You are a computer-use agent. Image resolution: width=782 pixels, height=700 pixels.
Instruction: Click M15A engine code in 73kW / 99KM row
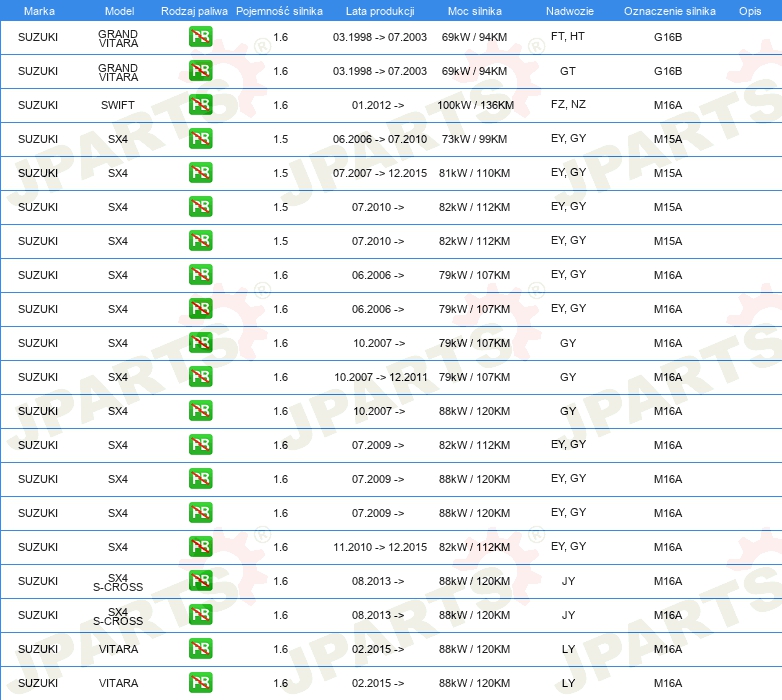[x=668, y=139]
